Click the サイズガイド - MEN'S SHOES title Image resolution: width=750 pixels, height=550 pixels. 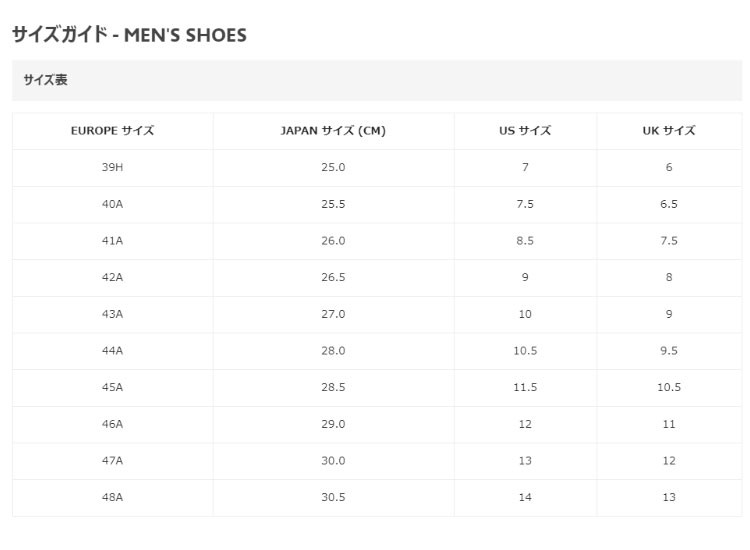coord(129,35)
